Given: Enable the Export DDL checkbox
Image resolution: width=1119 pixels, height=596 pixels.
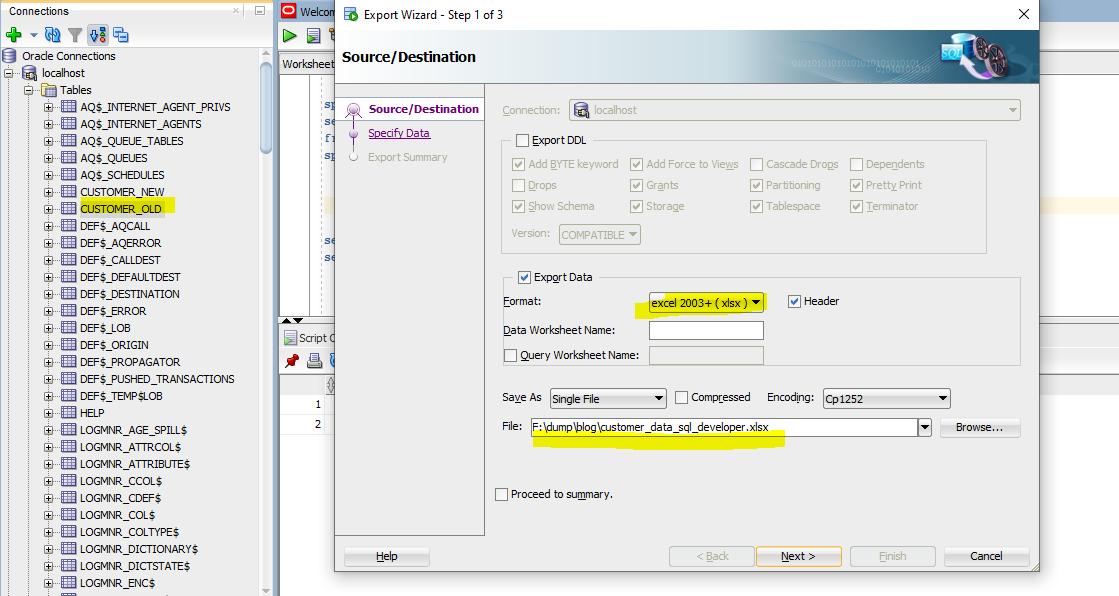Looking at the screenshot, I should point(522,141).
